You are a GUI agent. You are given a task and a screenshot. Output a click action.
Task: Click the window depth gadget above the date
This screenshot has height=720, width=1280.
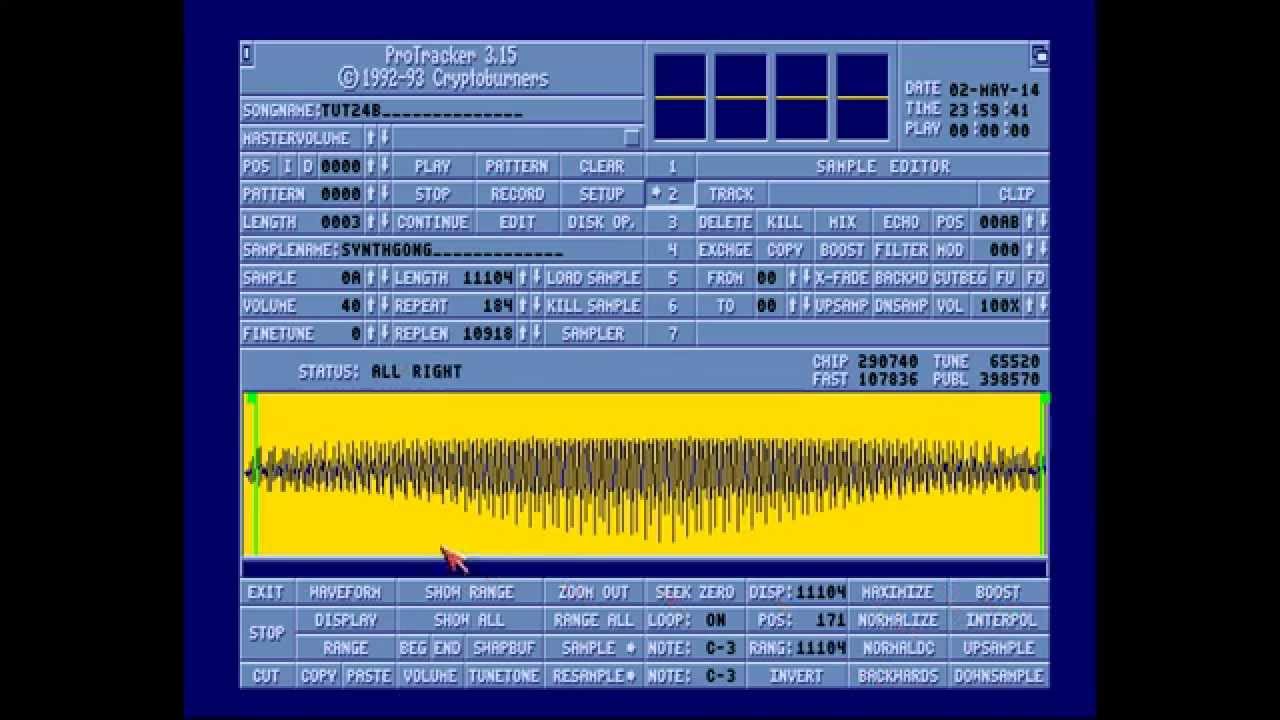point(1040,55)
